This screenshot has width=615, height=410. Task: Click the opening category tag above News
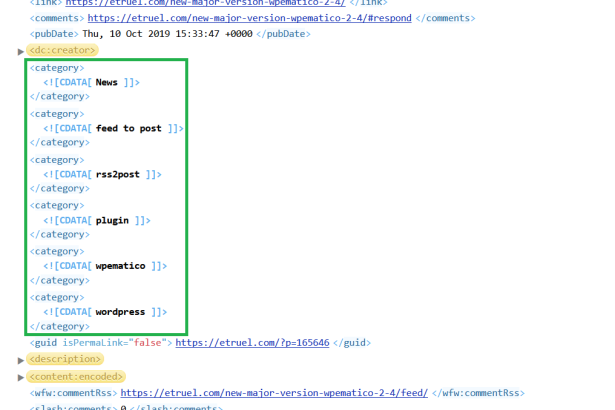[57, 68]
